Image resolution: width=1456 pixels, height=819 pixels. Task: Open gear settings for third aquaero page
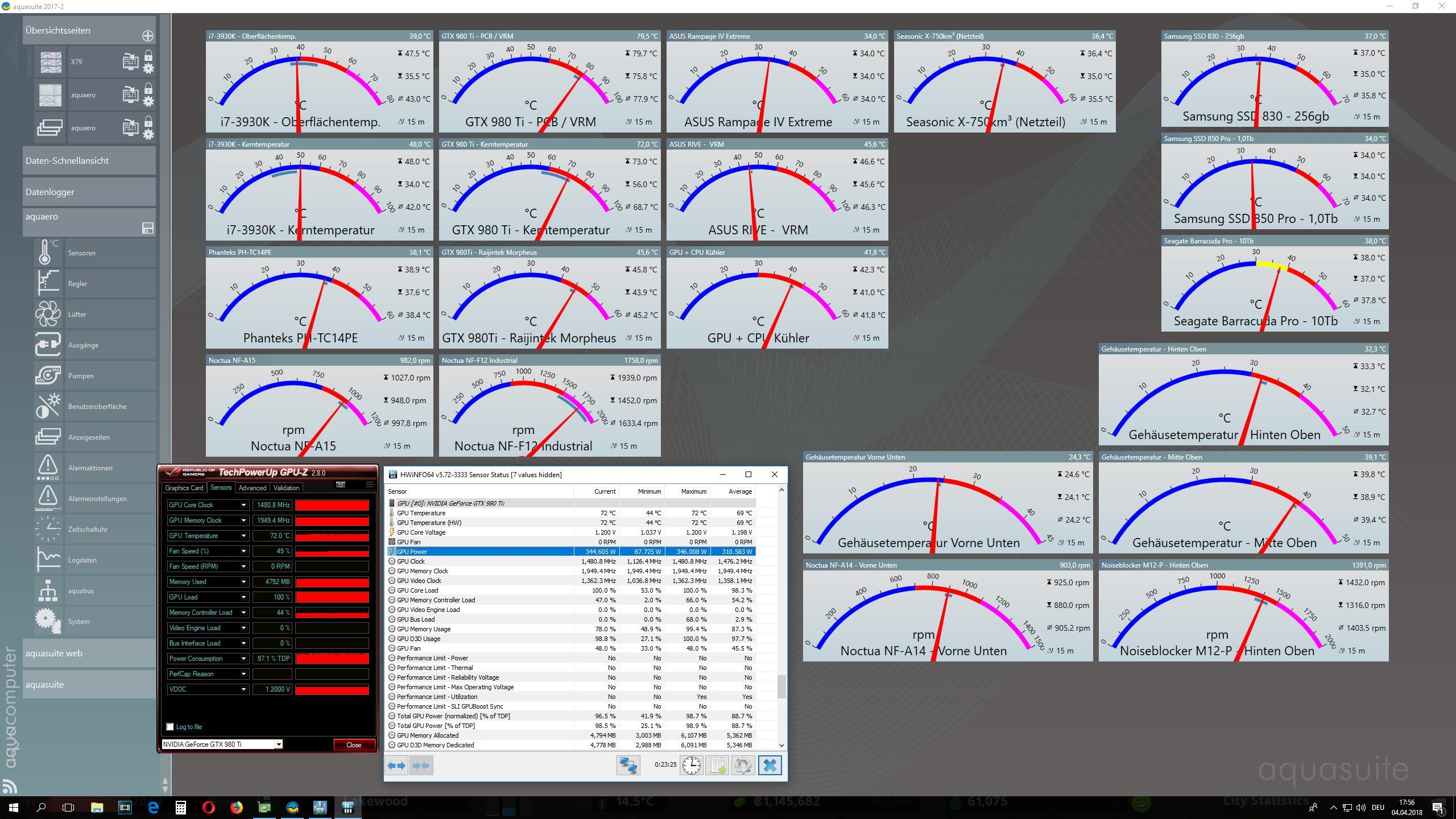tap(148, 135)
